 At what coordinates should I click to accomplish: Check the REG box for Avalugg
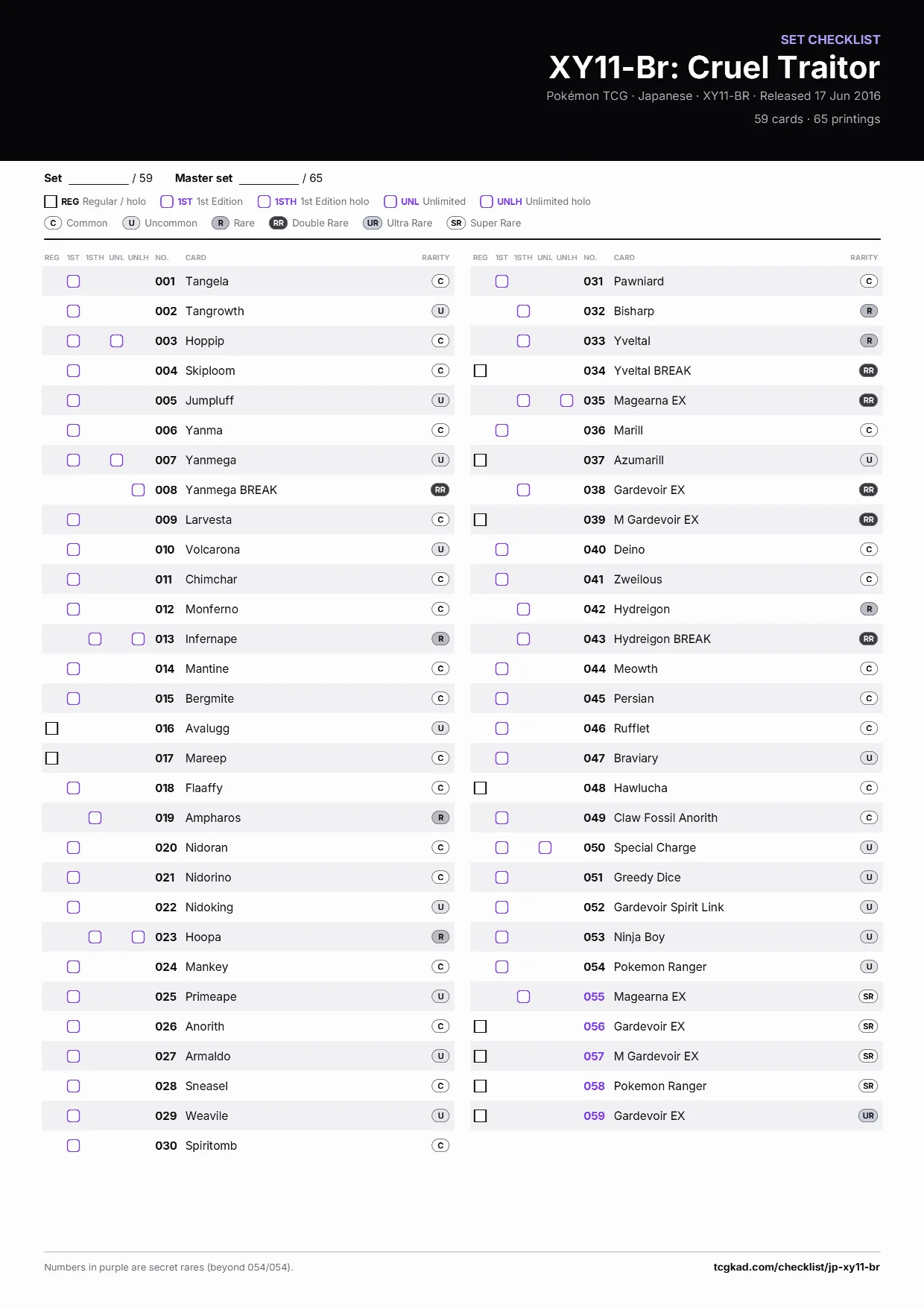click(x=51, y=728)
